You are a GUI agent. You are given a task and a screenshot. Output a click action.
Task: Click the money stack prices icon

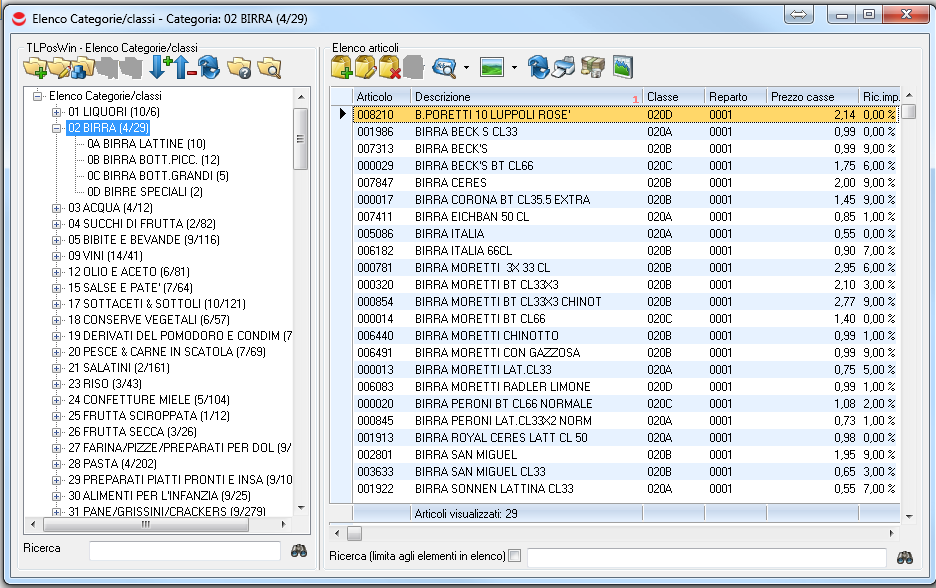coord(593,68)
